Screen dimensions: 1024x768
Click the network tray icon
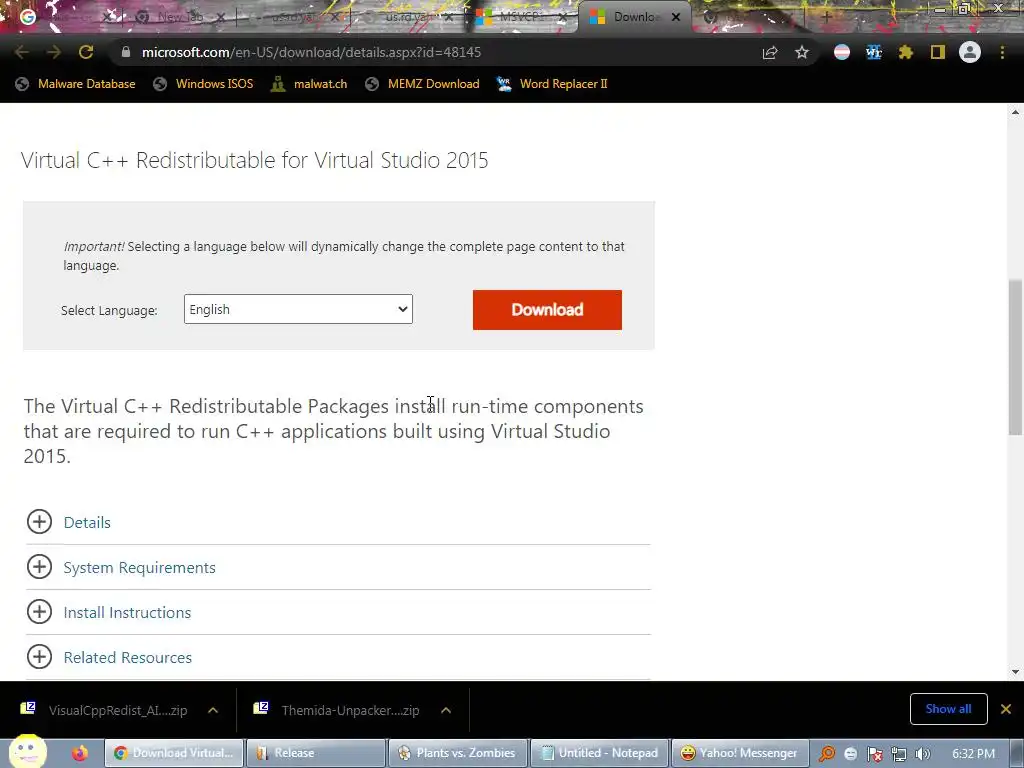click(899, 754)
